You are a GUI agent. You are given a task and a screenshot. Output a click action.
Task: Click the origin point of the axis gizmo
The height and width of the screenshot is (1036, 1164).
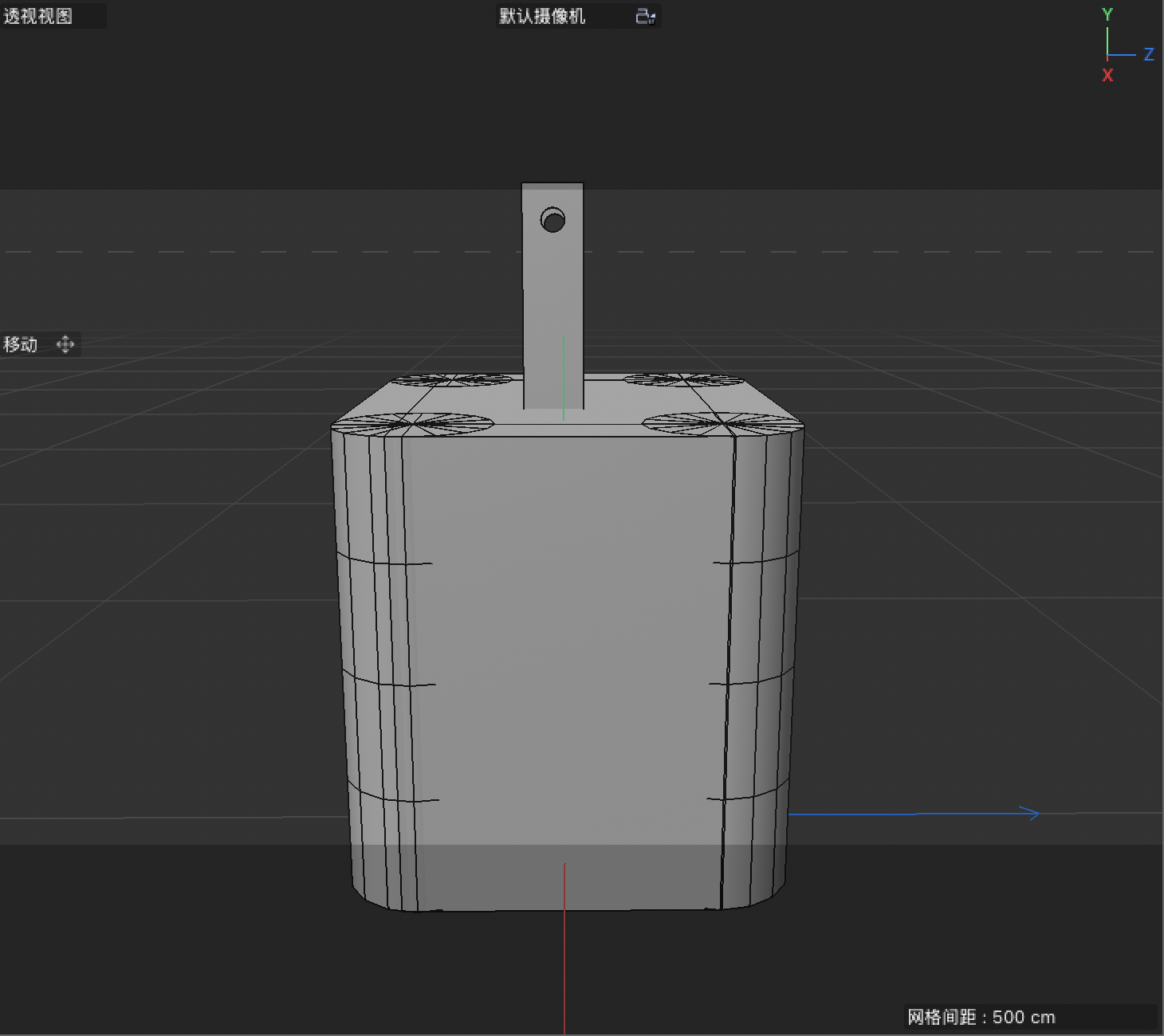1109,54
